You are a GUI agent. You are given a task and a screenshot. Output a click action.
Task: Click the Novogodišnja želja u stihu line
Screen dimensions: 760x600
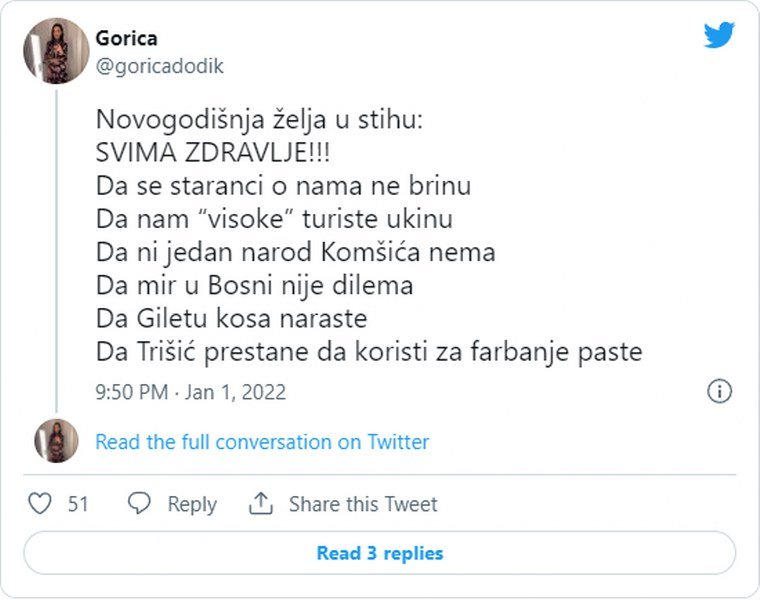[260, 120]
